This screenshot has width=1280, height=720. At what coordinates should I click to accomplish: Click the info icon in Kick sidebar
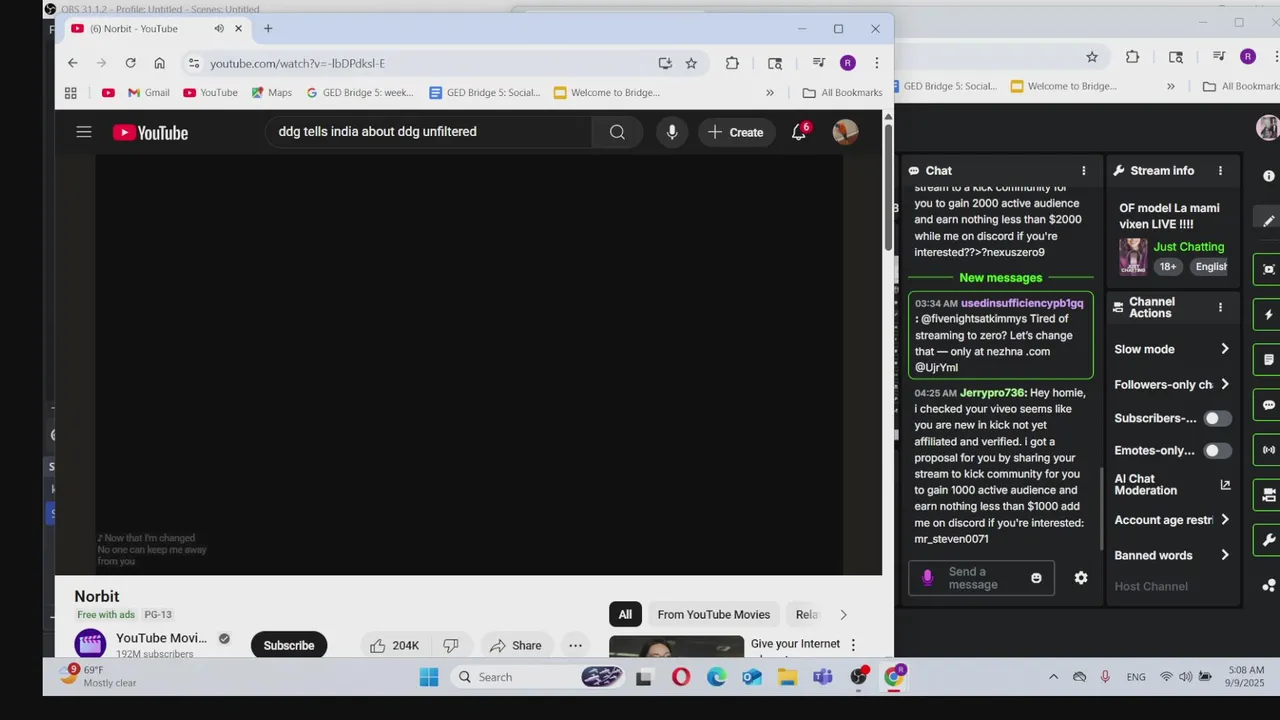tap(1269, 176)
